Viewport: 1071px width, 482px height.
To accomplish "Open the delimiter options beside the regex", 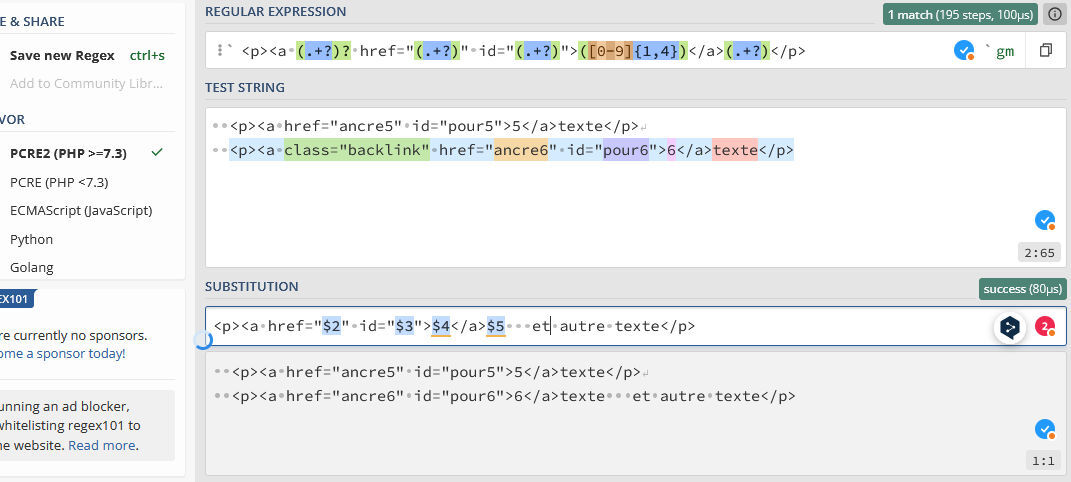I will click(x=220, y=50).
